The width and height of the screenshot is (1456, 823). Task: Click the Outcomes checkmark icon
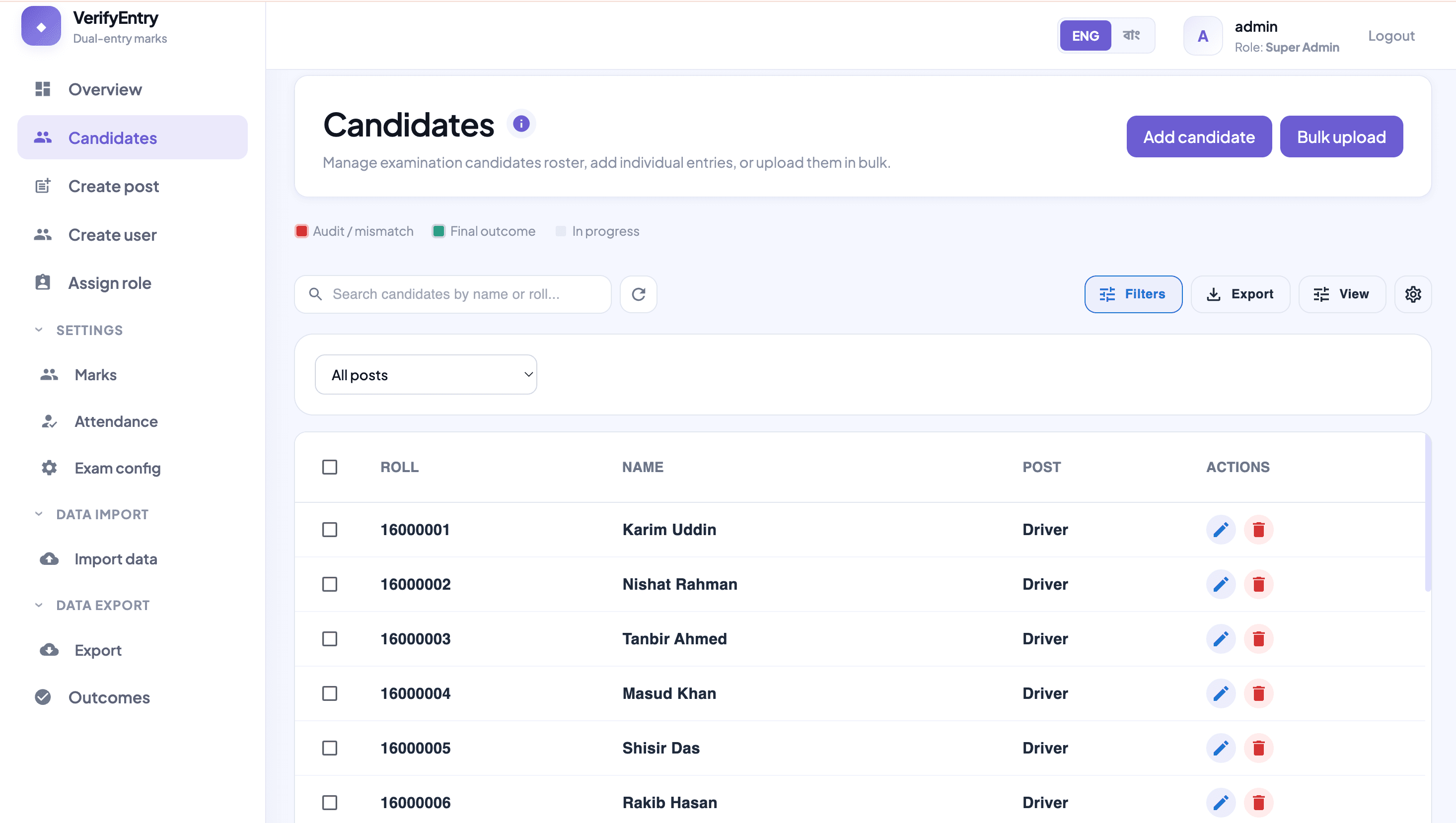click(x=43, y=697)
